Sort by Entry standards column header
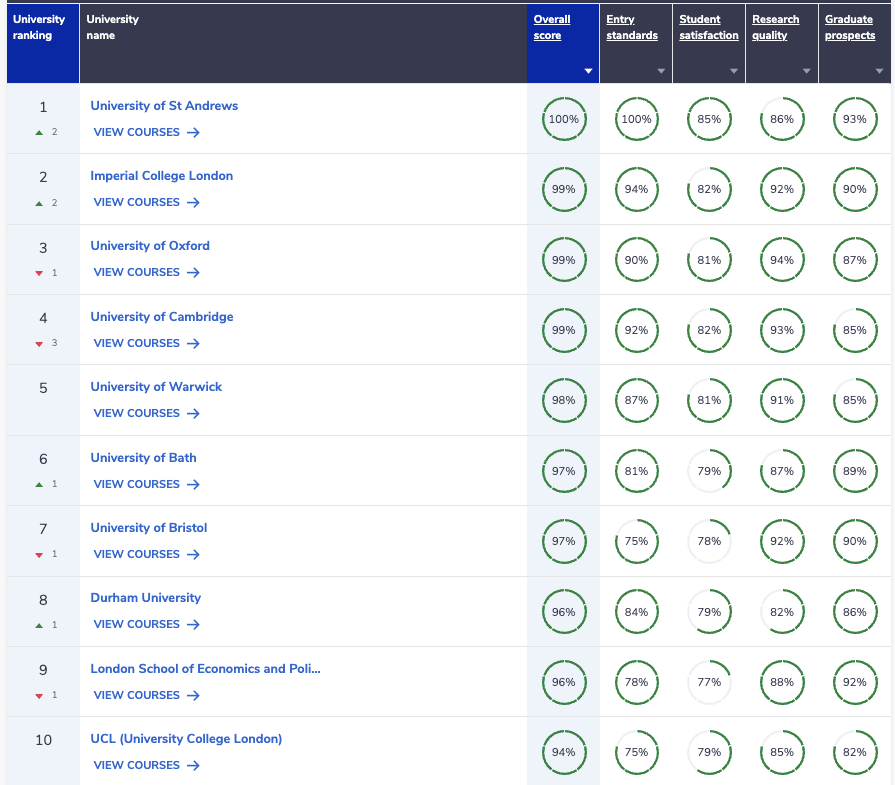The image size is (895, 785). click(632, 27)
